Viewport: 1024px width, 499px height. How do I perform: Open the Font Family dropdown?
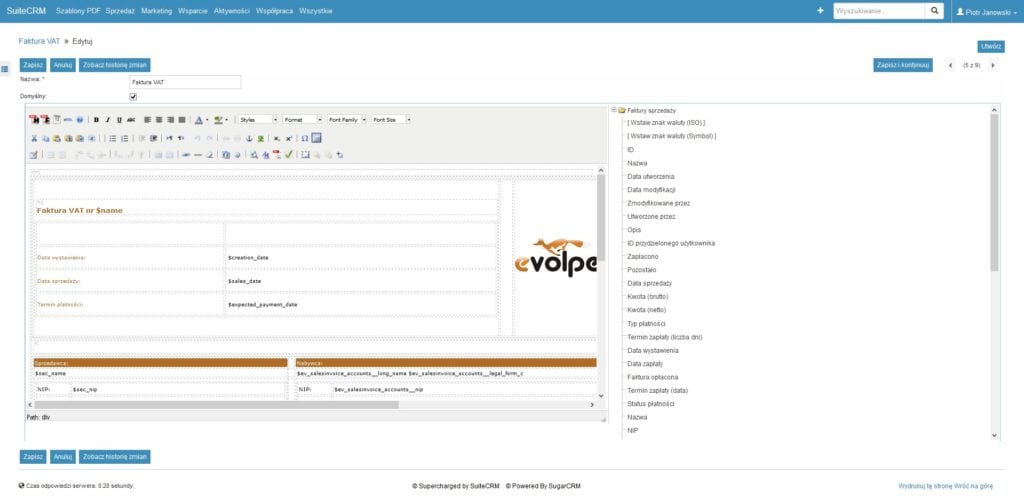click(347, 119)
